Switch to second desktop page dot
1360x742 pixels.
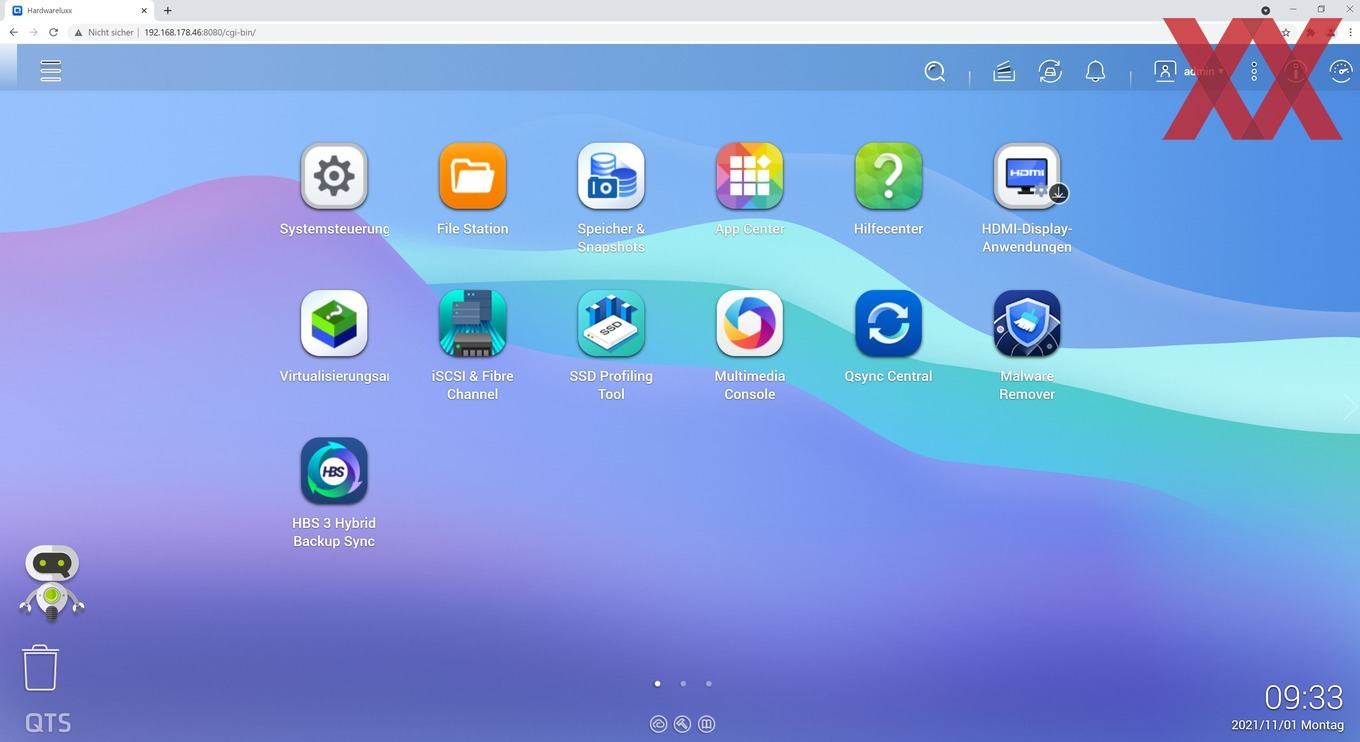683,684
